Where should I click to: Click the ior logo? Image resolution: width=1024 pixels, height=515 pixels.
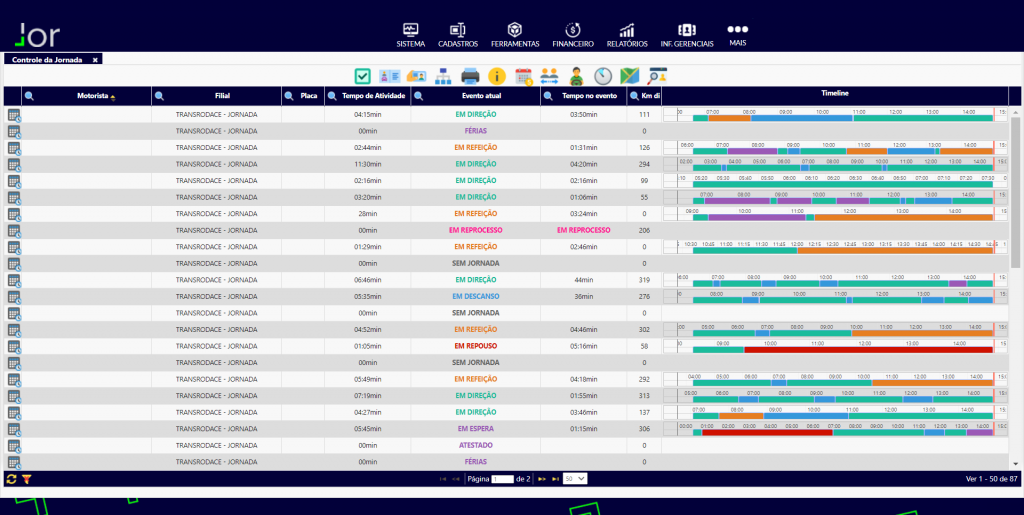tap(39, 35)
